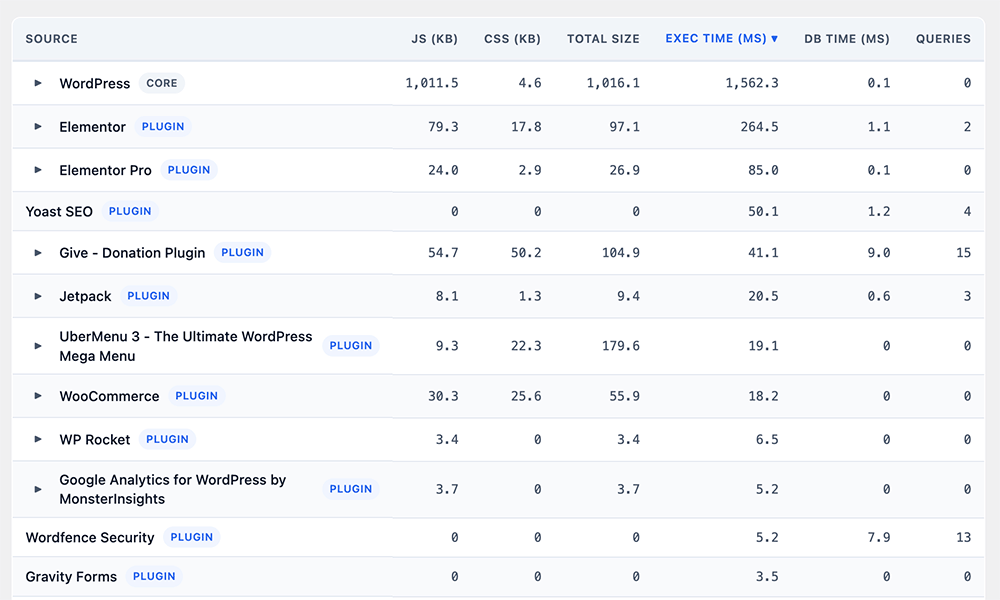Sort table by Total Size column
This screenshot has width=1000, height=600.
(x=603, y=39)
